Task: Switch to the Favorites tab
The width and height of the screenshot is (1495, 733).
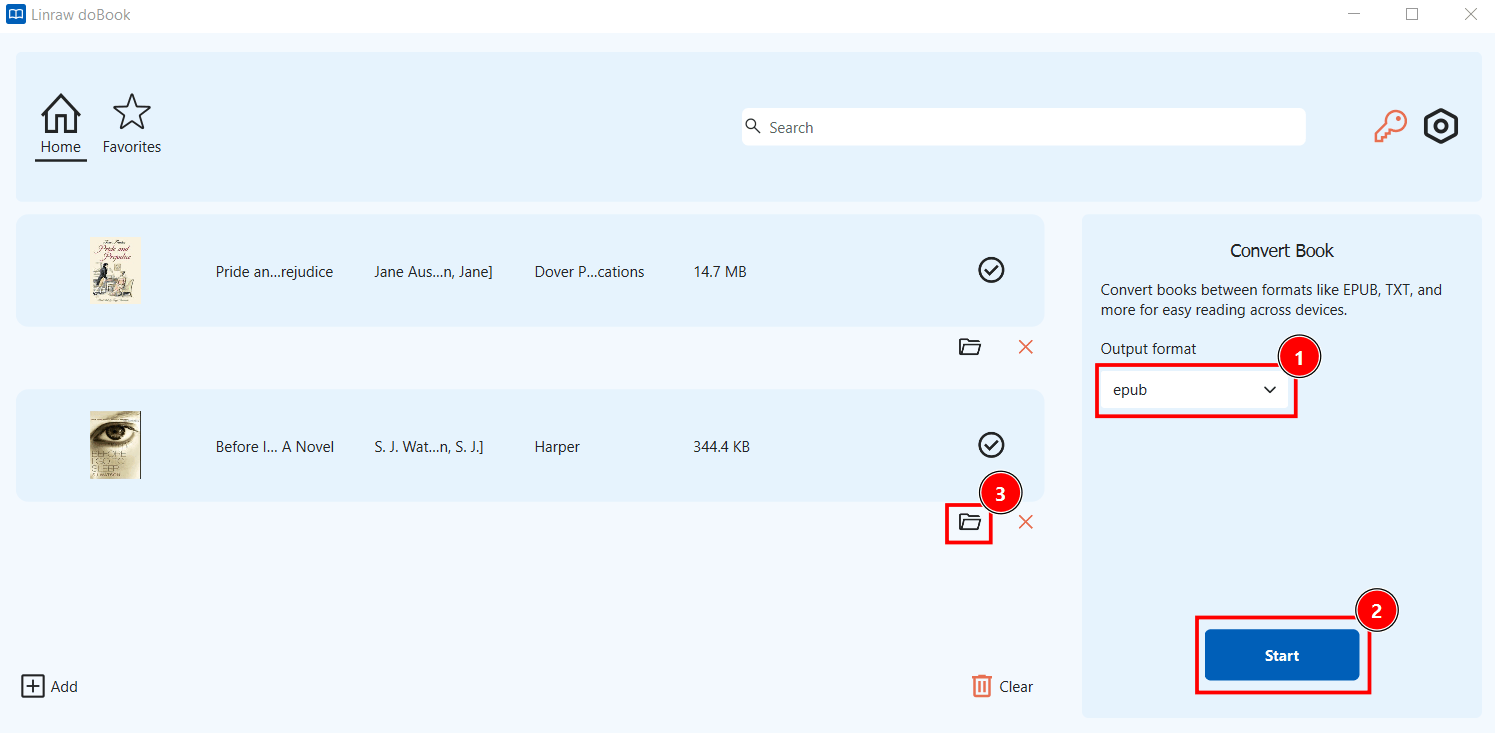Action: 132,125
